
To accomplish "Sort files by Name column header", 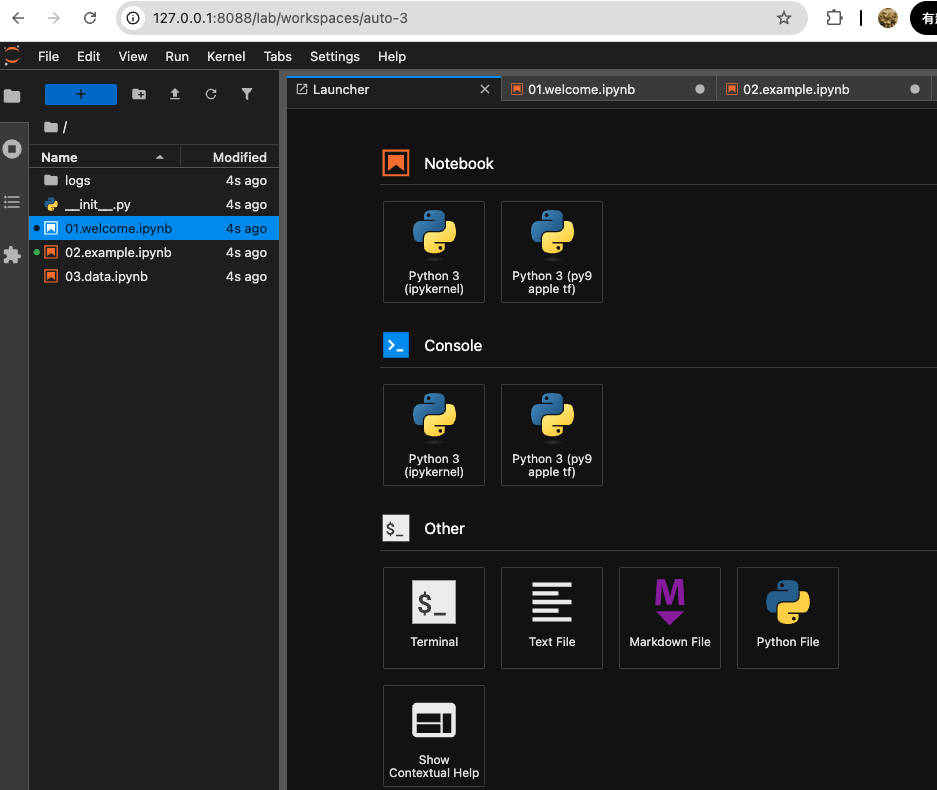I will tap(105, 157).
